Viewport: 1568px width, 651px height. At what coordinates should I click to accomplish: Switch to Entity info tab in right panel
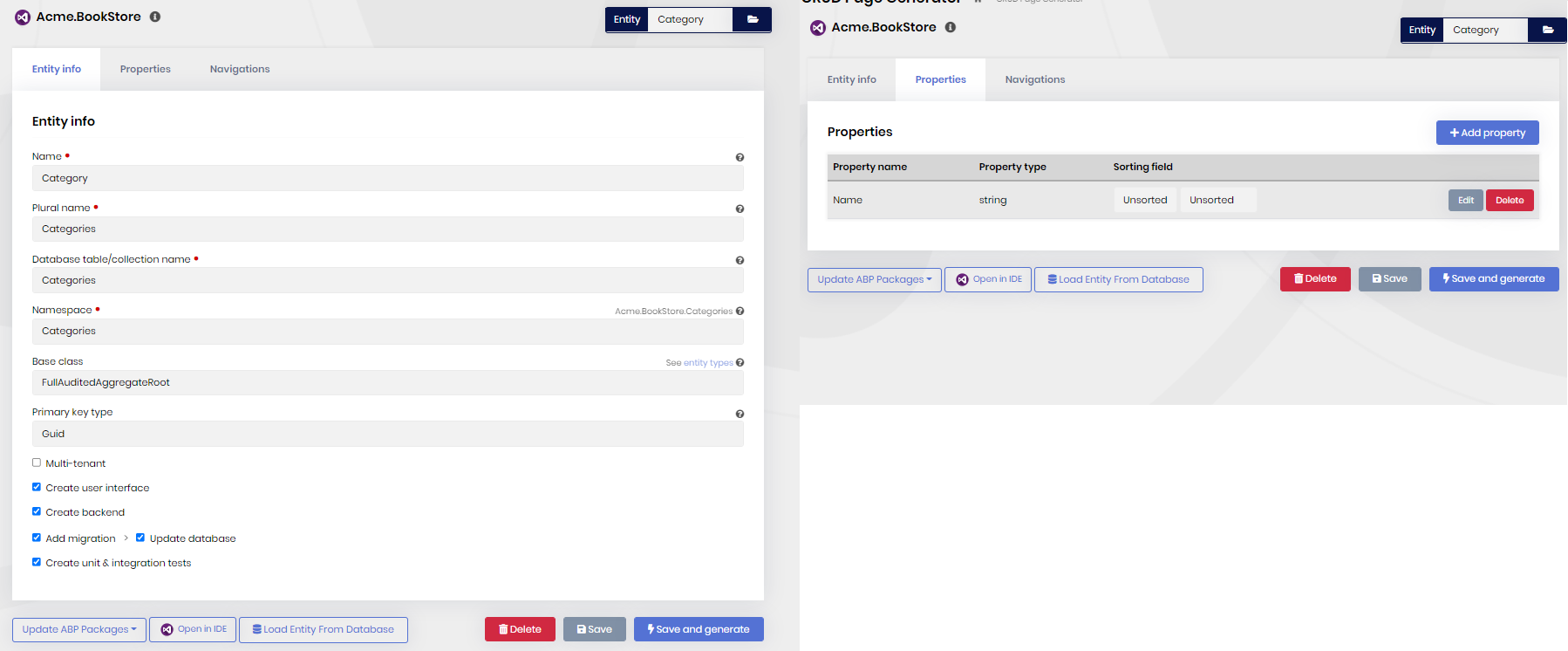click(x=852, y=79)
